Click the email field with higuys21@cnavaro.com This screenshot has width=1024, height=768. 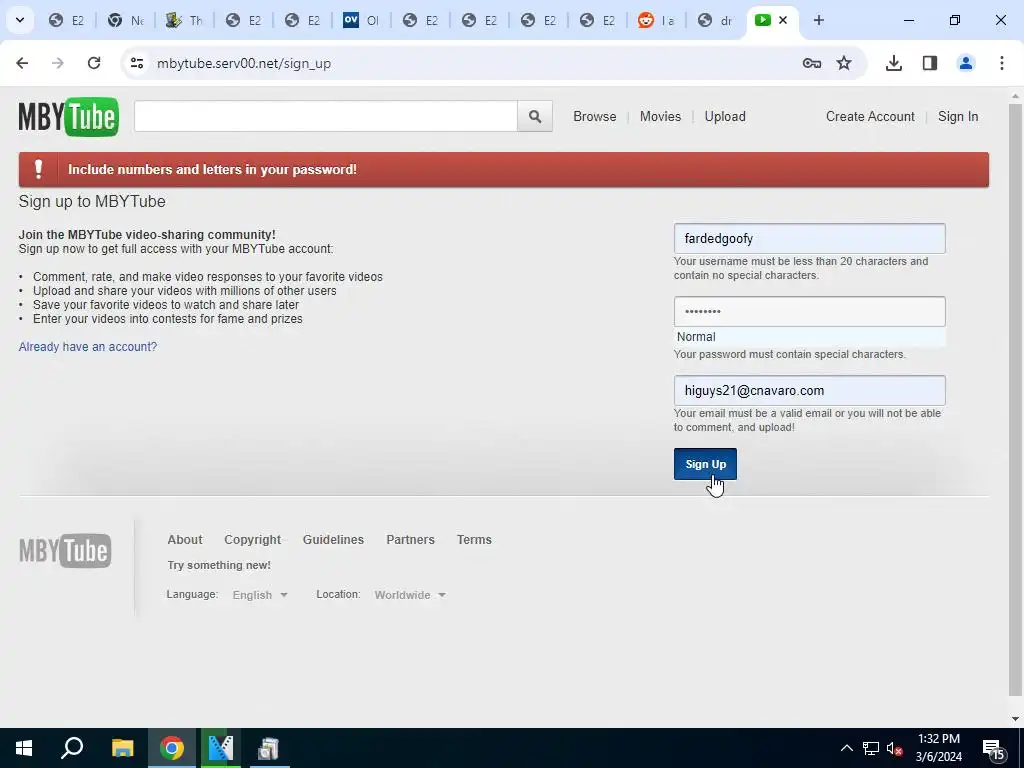point(810,391)
